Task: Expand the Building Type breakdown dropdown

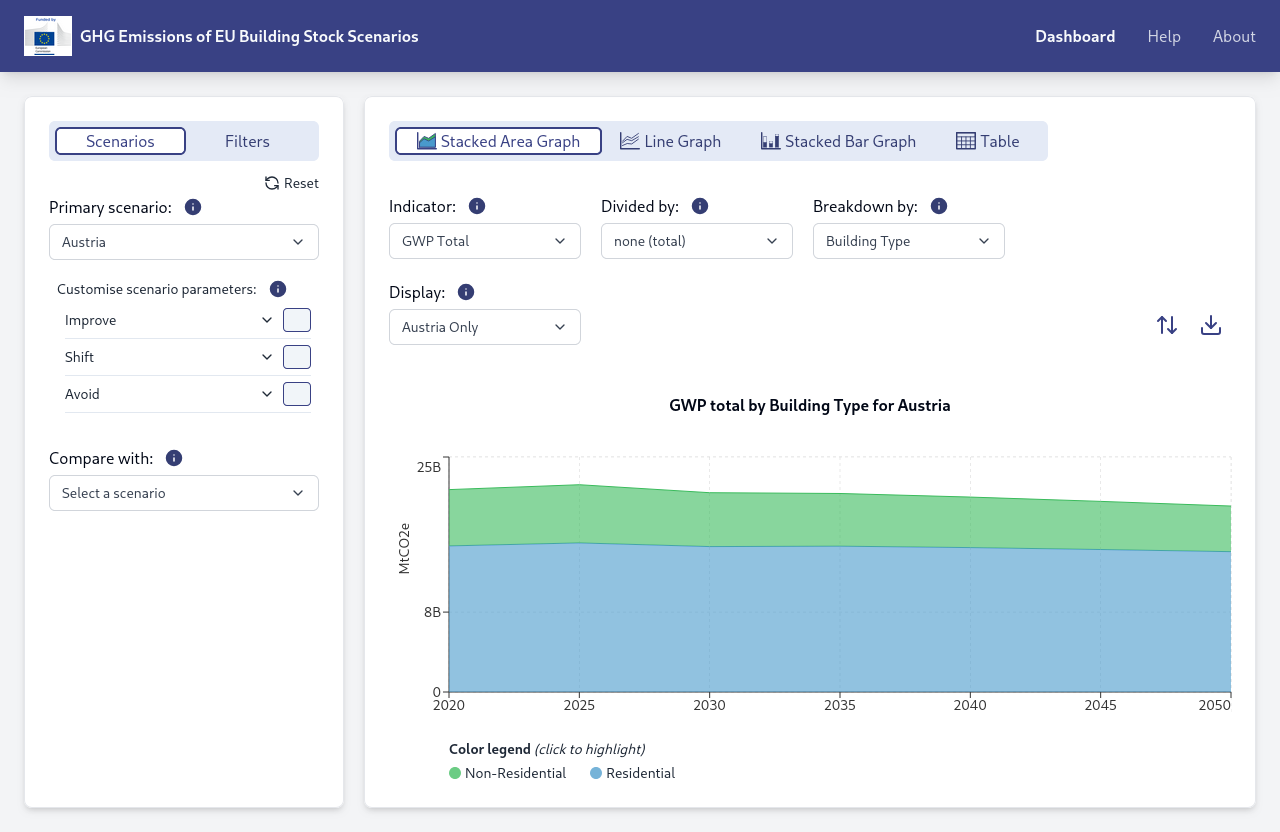Action: (x=909, y=241)
